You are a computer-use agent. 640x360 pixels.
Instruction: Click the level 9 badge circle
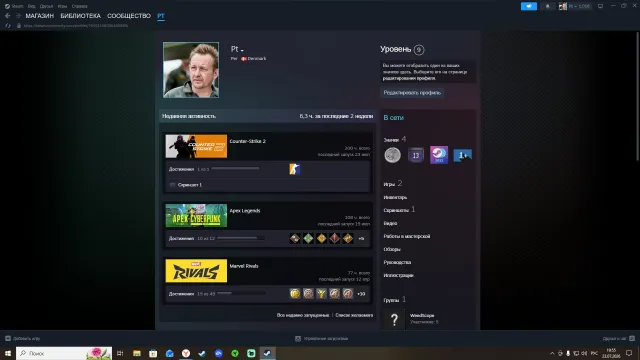point(418,50)
